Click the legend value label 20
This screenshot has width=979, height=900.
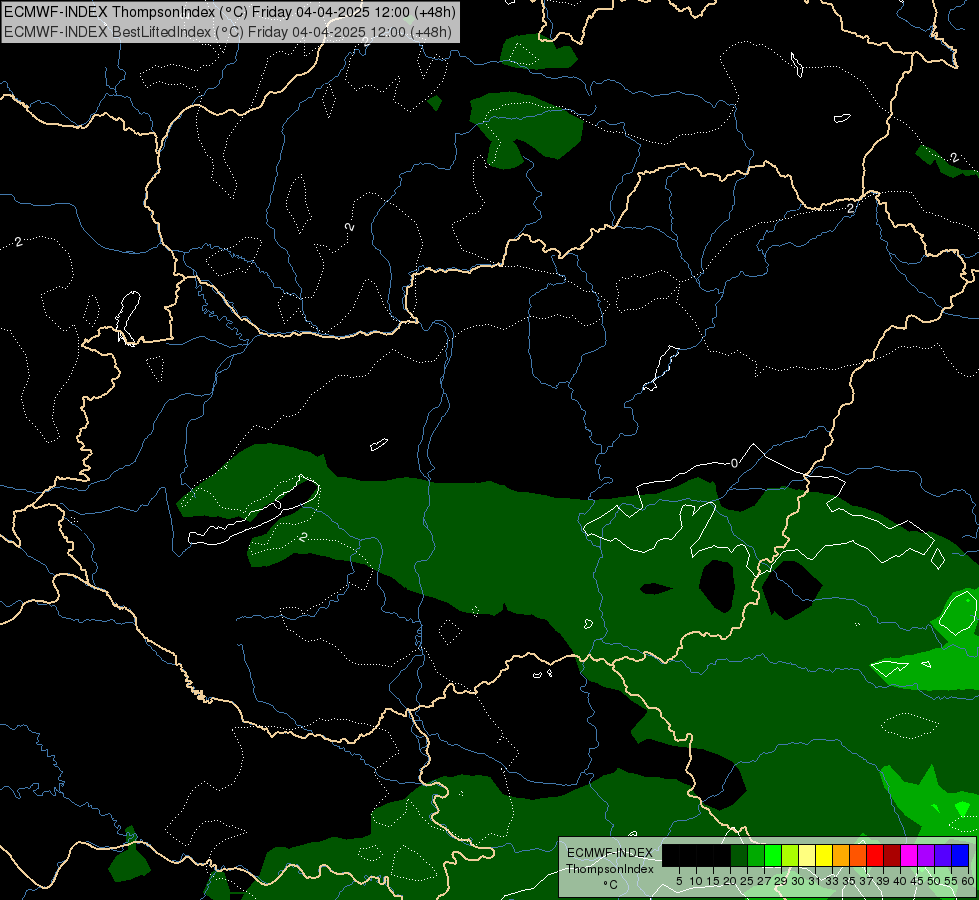coord(731,881)
